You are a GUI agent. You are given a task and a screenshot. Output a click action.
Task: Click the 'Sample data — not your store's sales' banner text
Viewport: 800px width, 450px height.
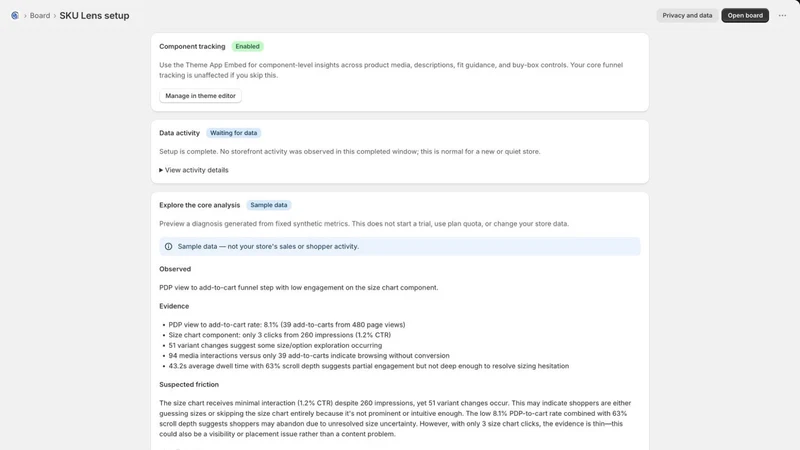point(268,246)
